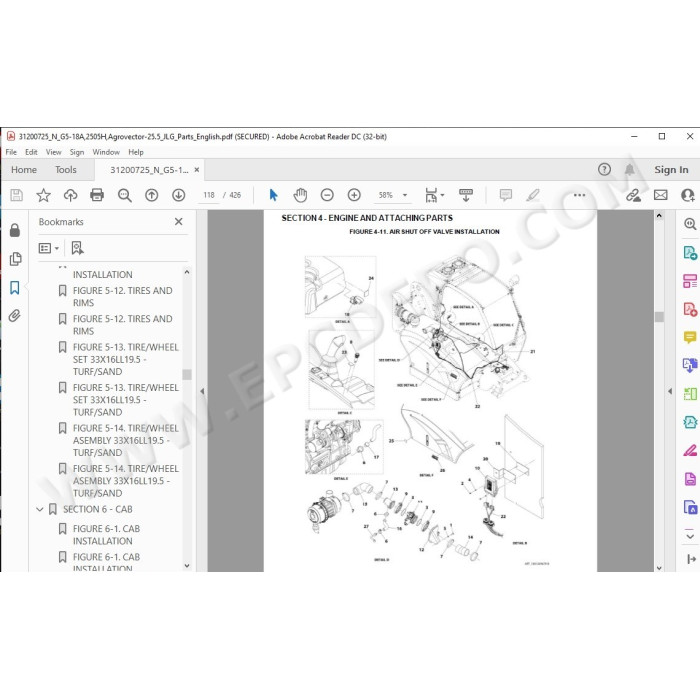
Task: Click the scrolling mode icon
Action: [466, 195]
